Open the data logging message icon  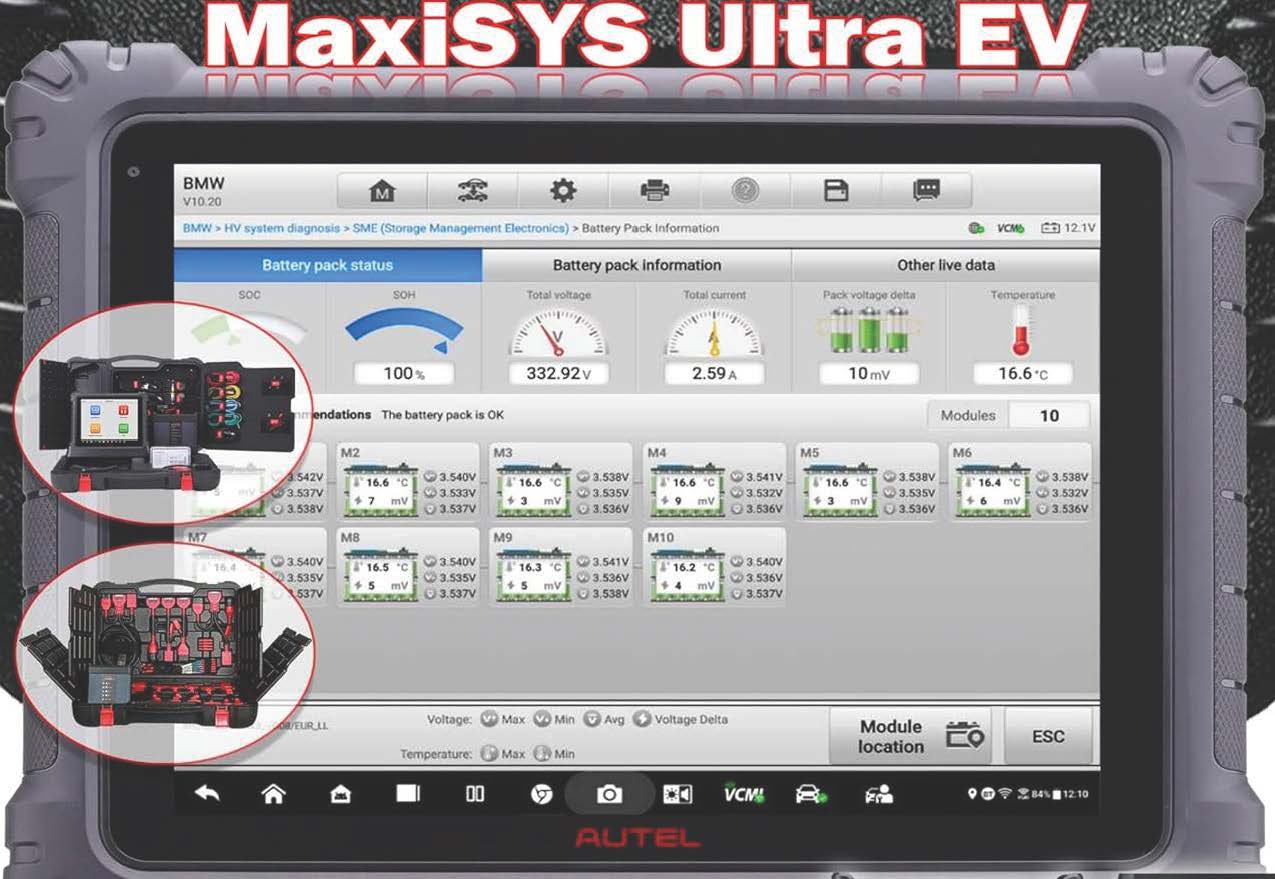pyautogui.click(x=927, y=191)
